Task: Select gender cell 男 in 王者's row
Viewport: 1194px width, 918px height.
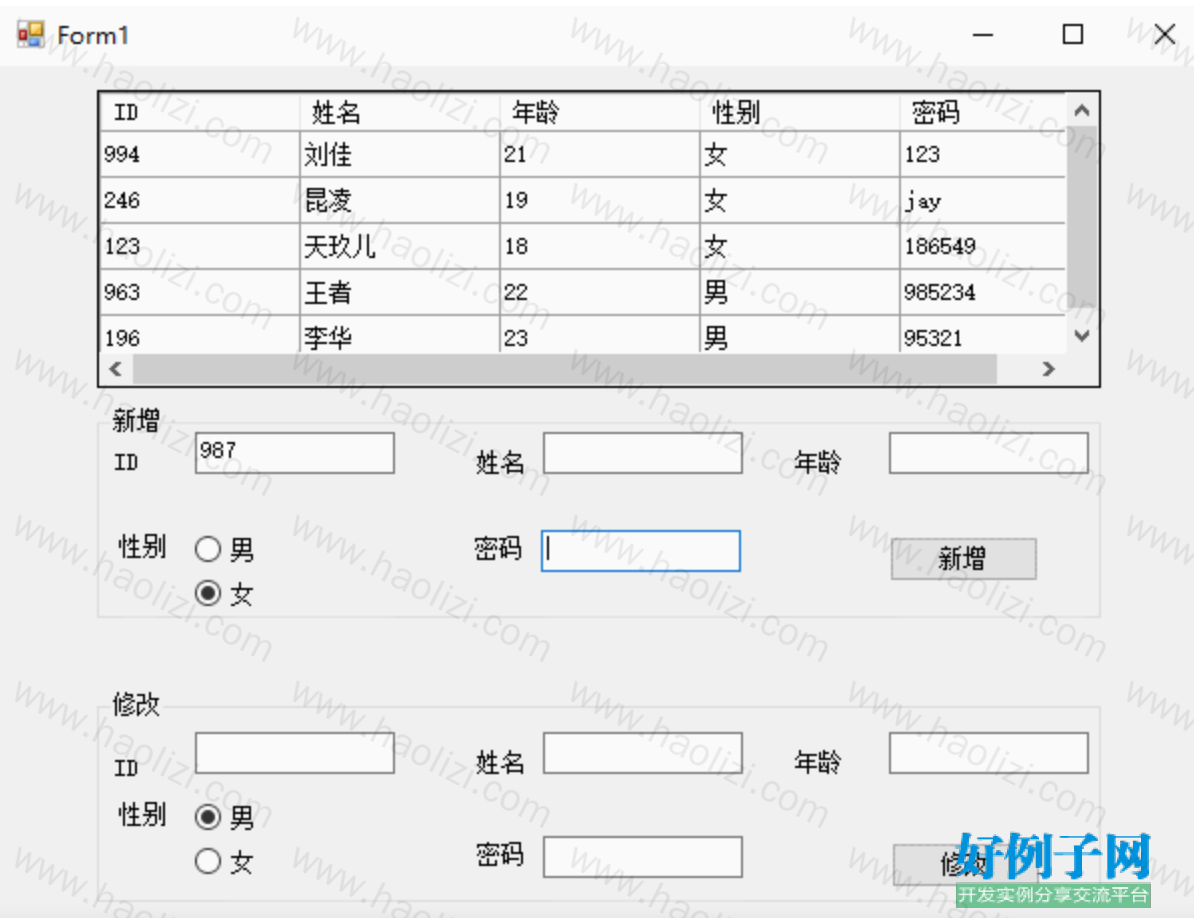Action: (800, 292)
